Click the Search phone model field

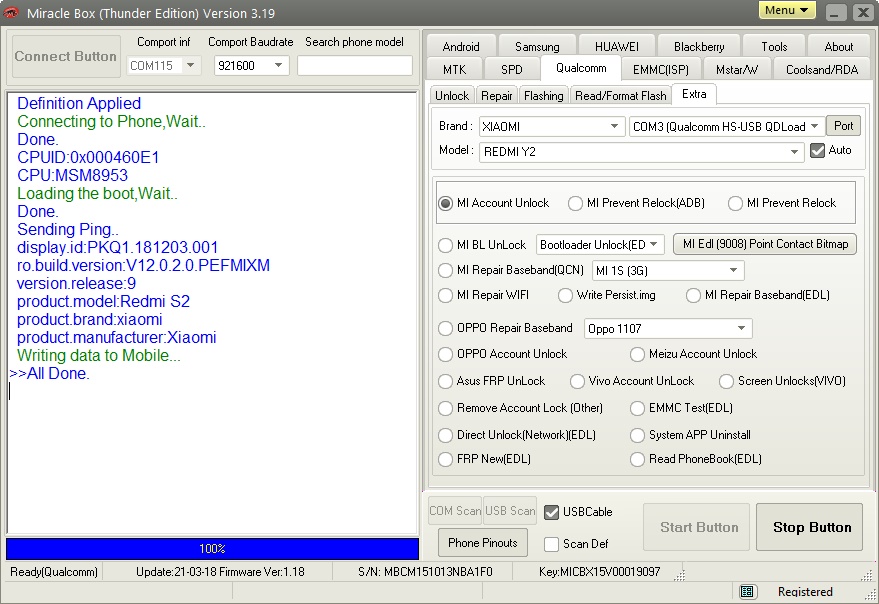(x=355, y=66)
